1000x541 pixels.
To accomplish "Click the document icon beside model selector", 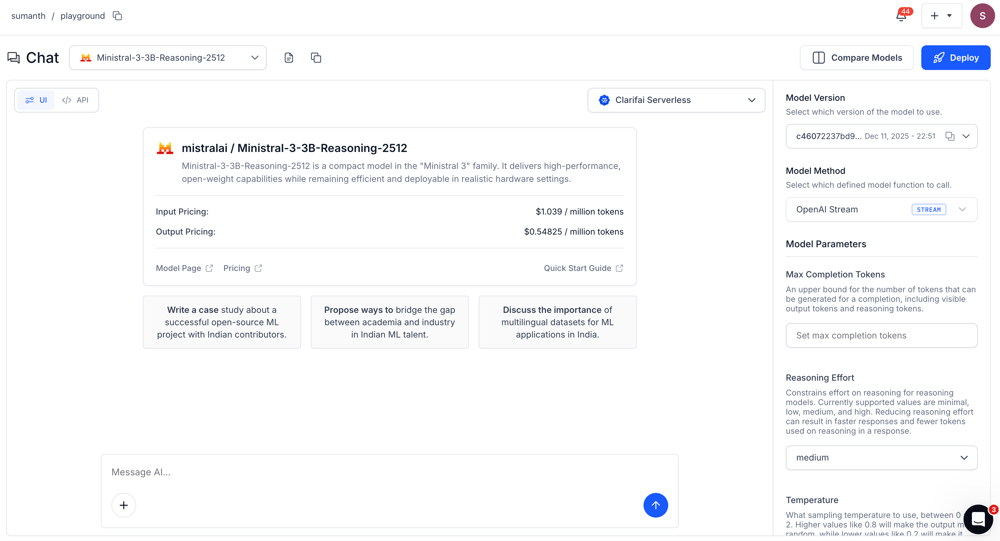I will [x=289, y=58].
